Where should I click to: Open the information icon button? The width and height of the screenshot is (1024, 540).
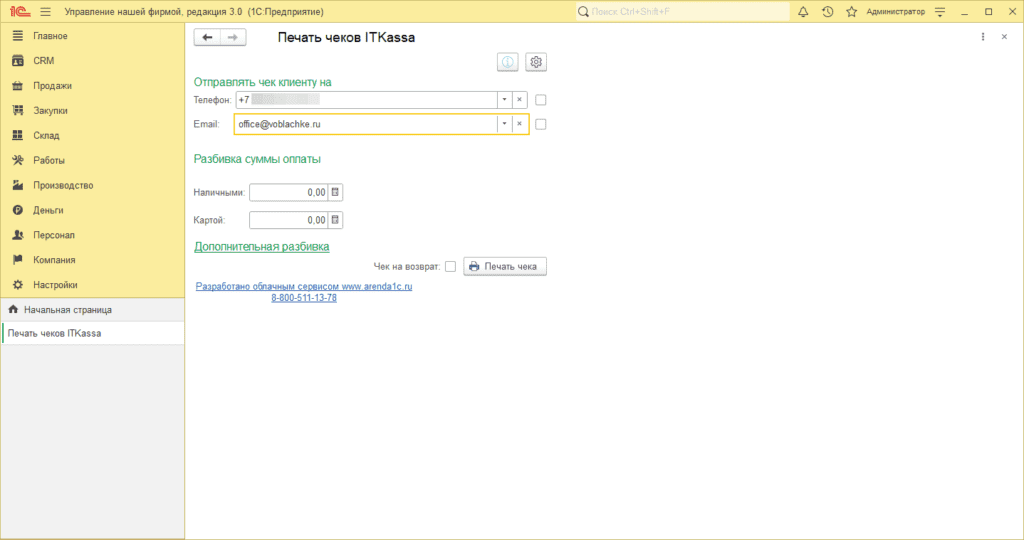[x=507, y=62]
